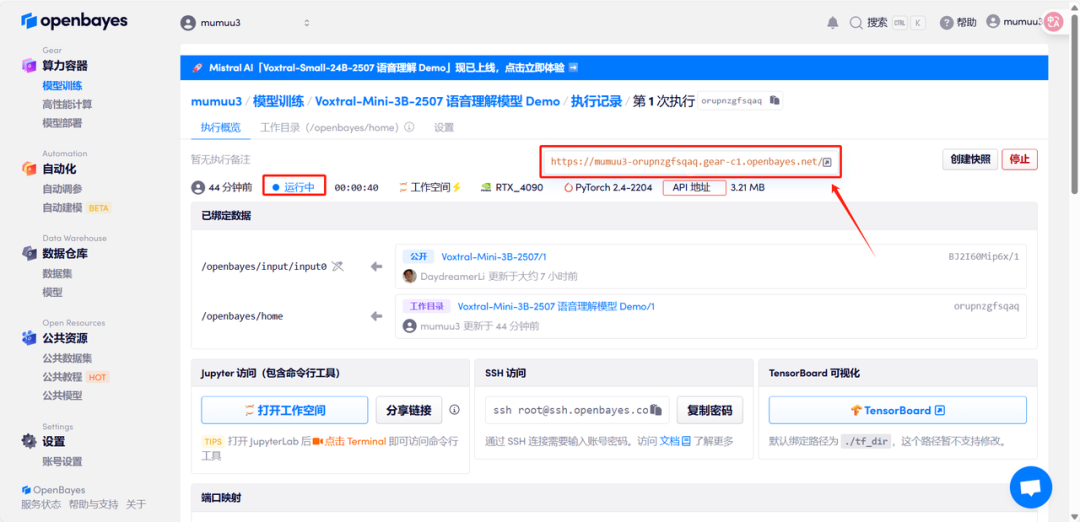Click the mumuu3 breadcrumb link
Screen dimensions: 1080x522
216,101
